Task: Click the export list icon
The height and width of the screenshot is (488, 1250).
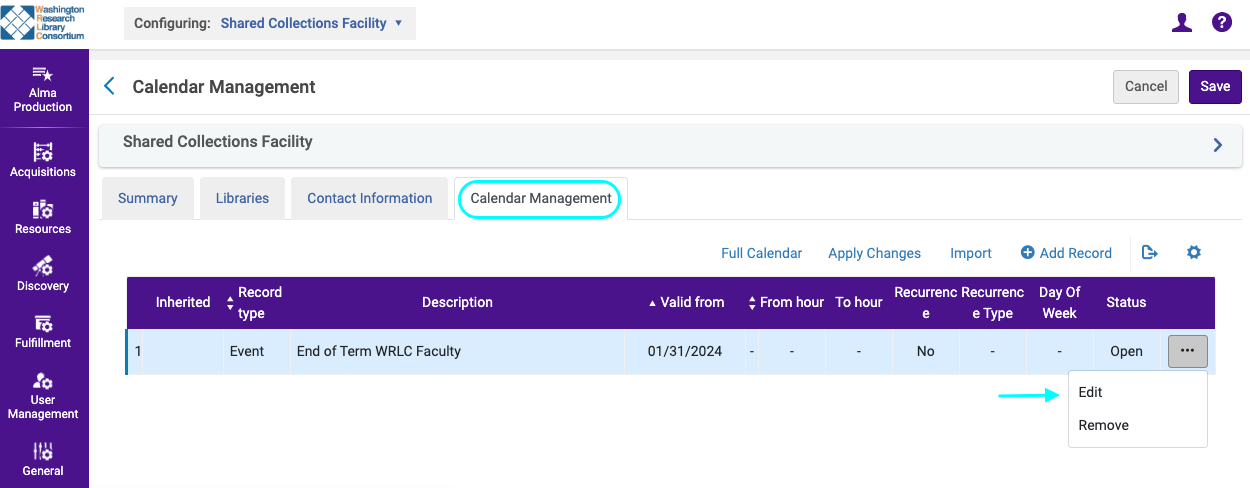Action: click(1150, 253)
